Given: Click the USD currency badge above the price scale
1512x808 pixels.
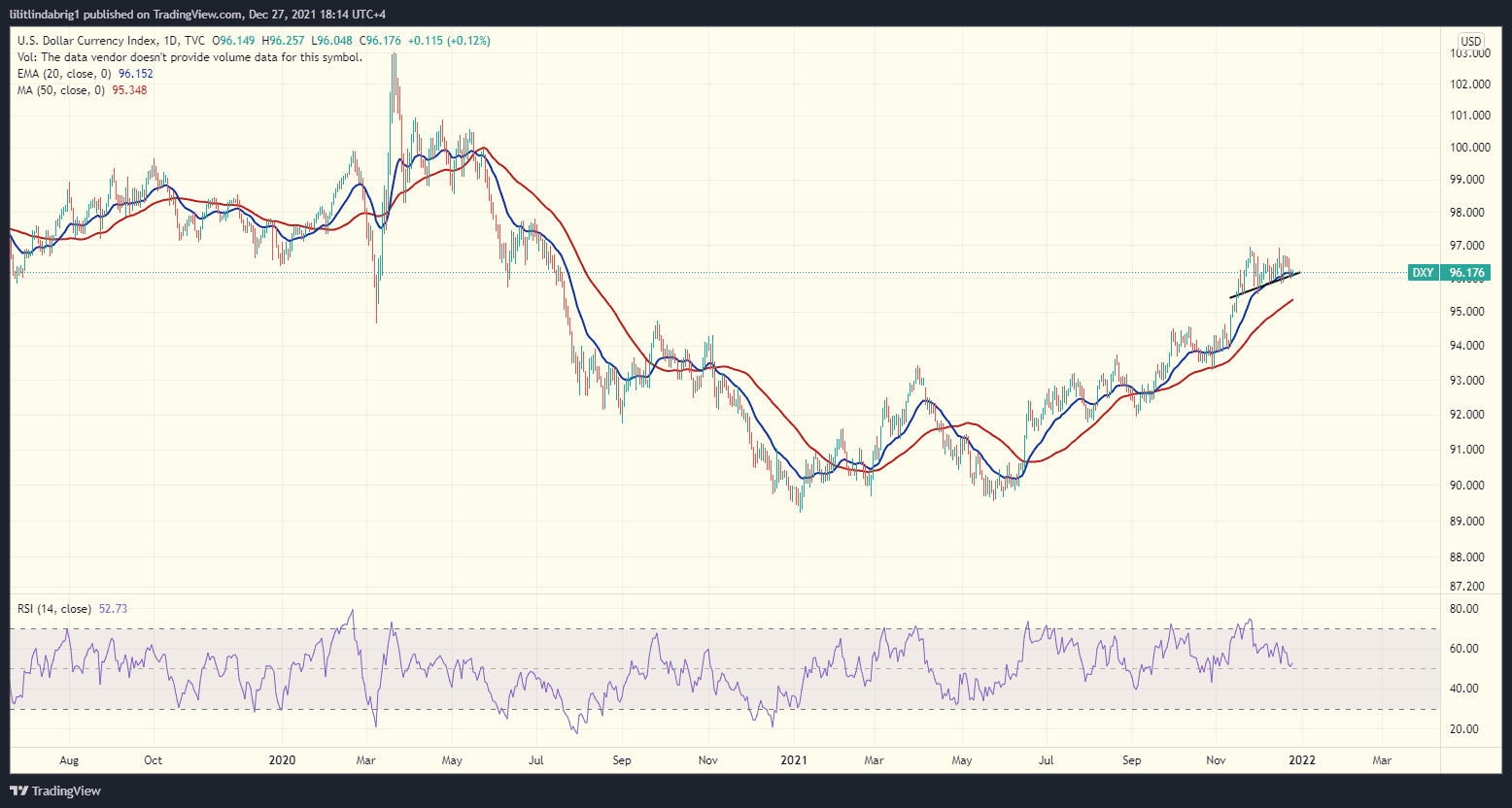Looking at the screenshot, I should coord(1470,41).
